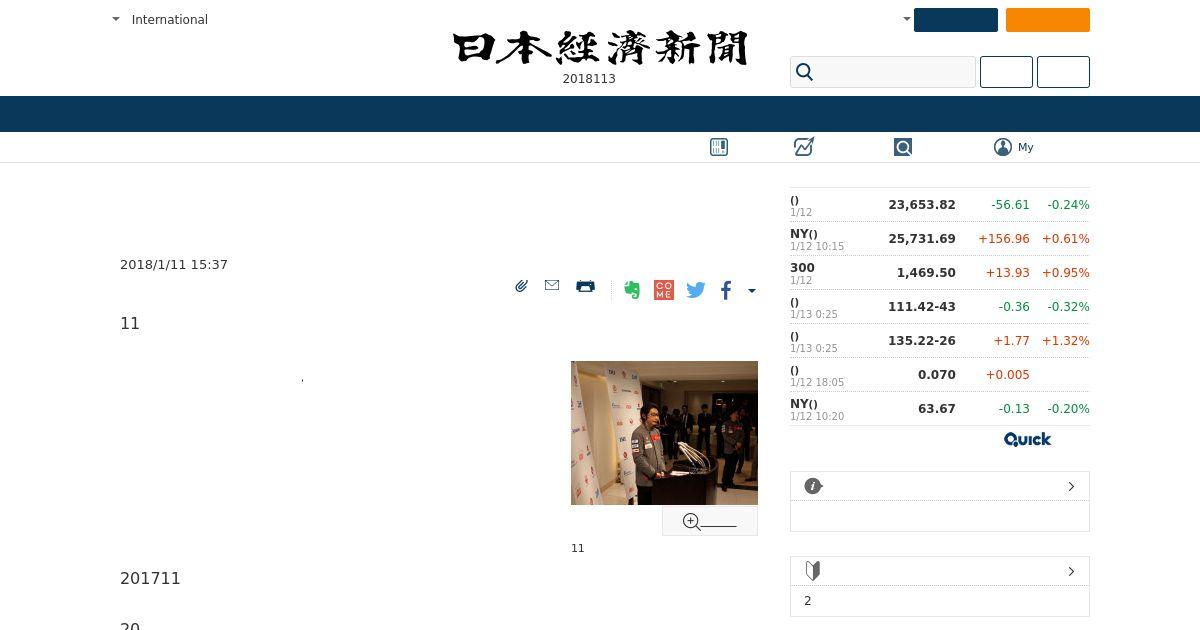Image resolution: width=1200 pixels, height=630 pixels.
Task: Save to Evernote elephant icon
Action: 632,290
